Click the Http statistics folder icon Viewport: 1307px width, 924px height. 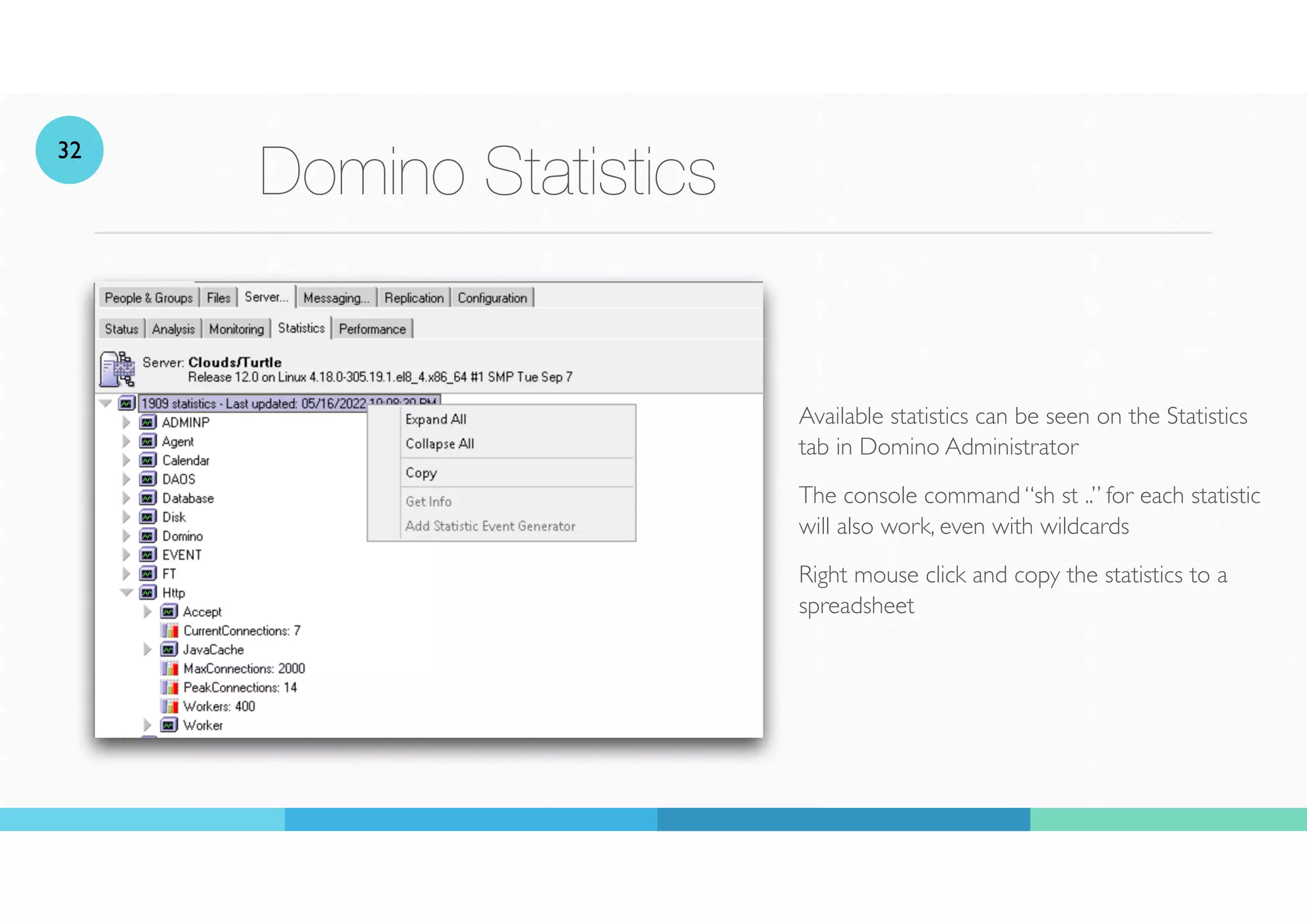(x=148, y=593)
